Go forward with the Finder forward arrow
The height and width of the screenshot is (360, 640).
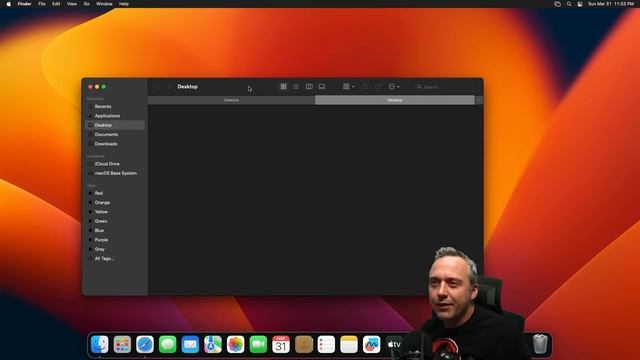[169, 87]
